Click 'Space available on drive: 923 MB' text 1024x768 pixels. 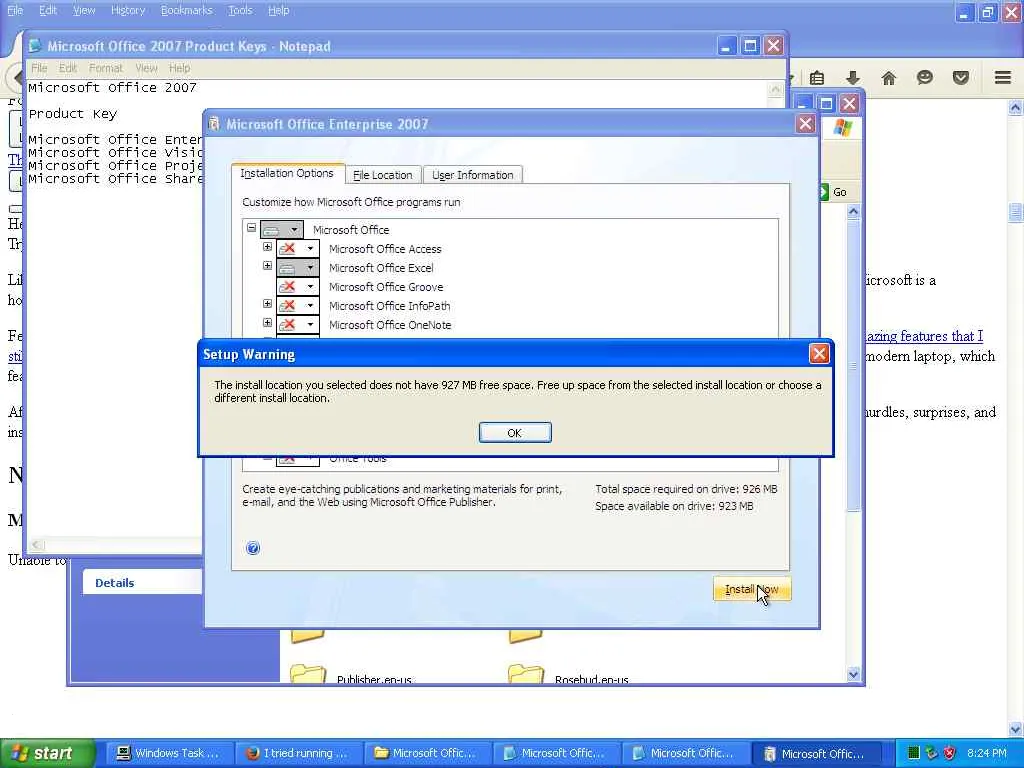674,506
